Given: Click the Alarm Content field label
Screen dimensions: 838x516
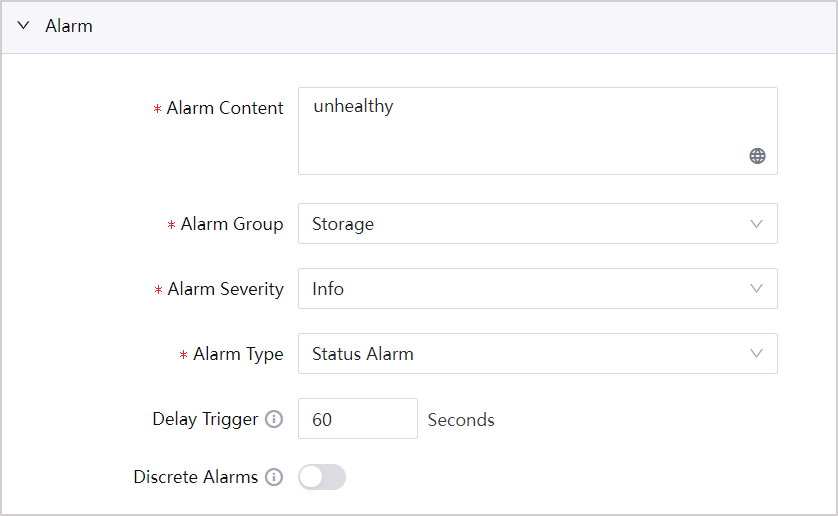Looking at the screenshot, I should click(225, 108).
